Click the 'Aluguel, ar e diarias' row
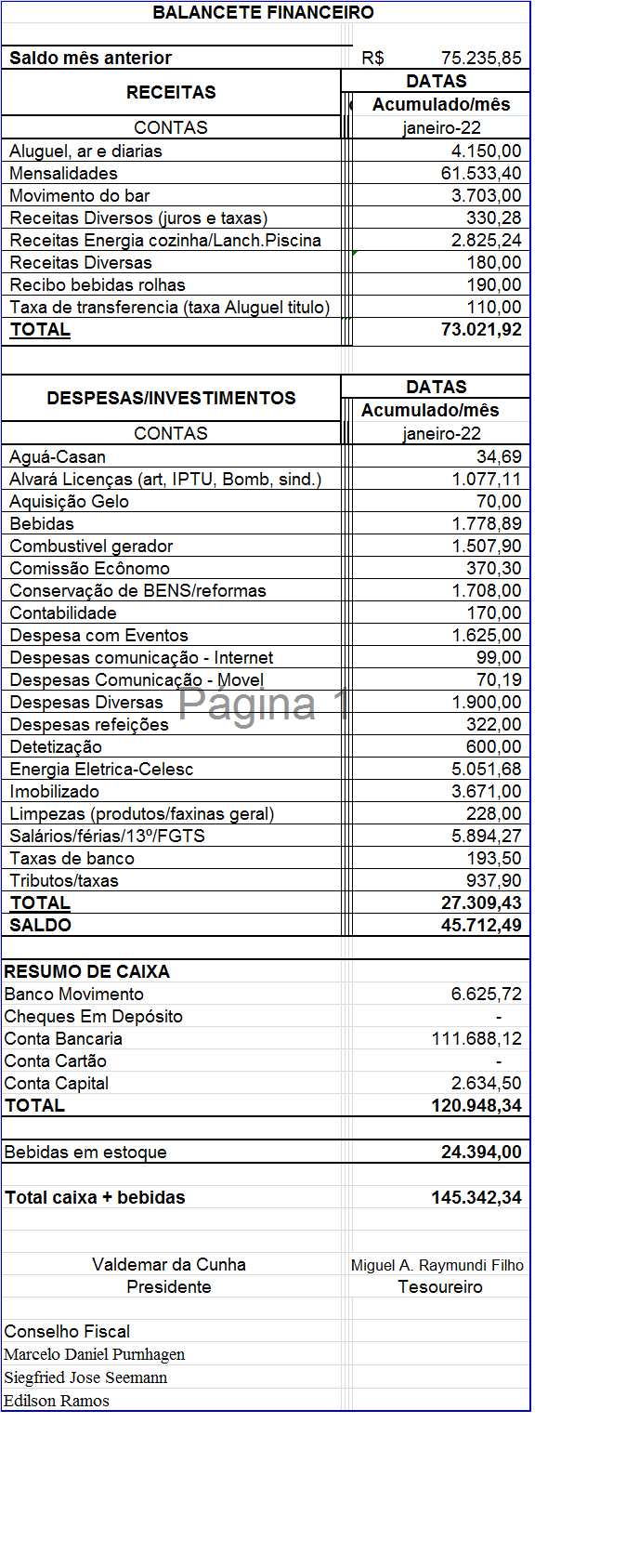The image size is (639, 1568). coord(266,151)
